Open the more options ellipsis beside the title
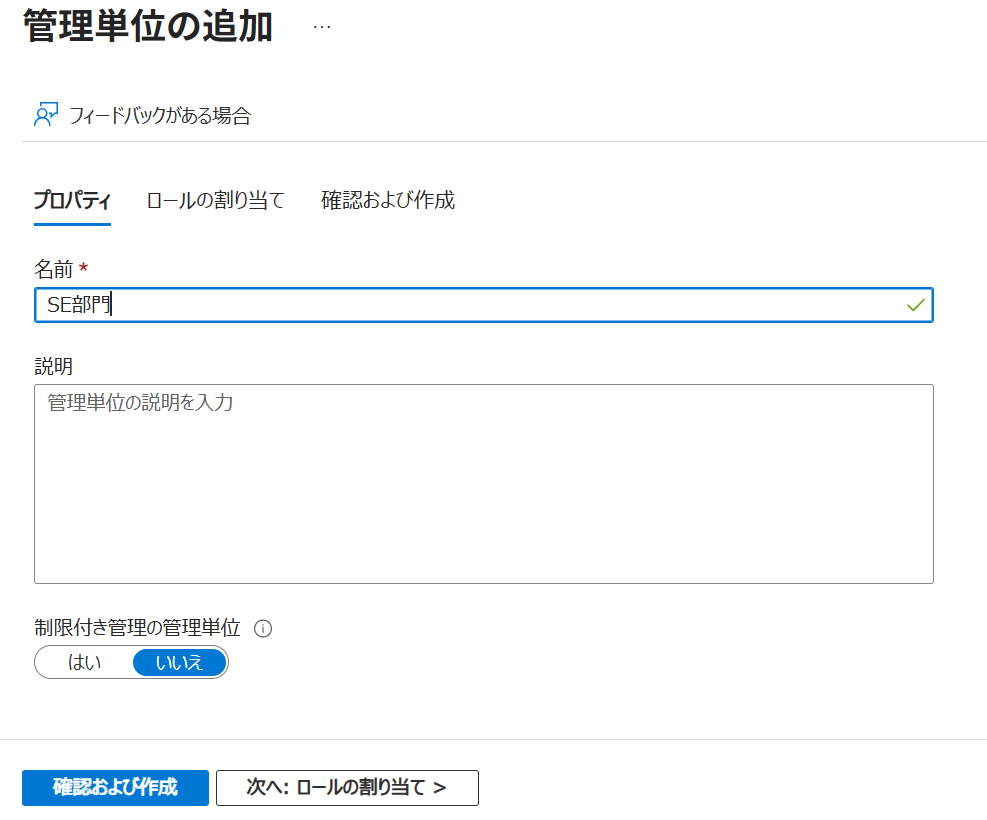This screenshot has width=987, height=820. pyautogui.click(x=321, y=27)
